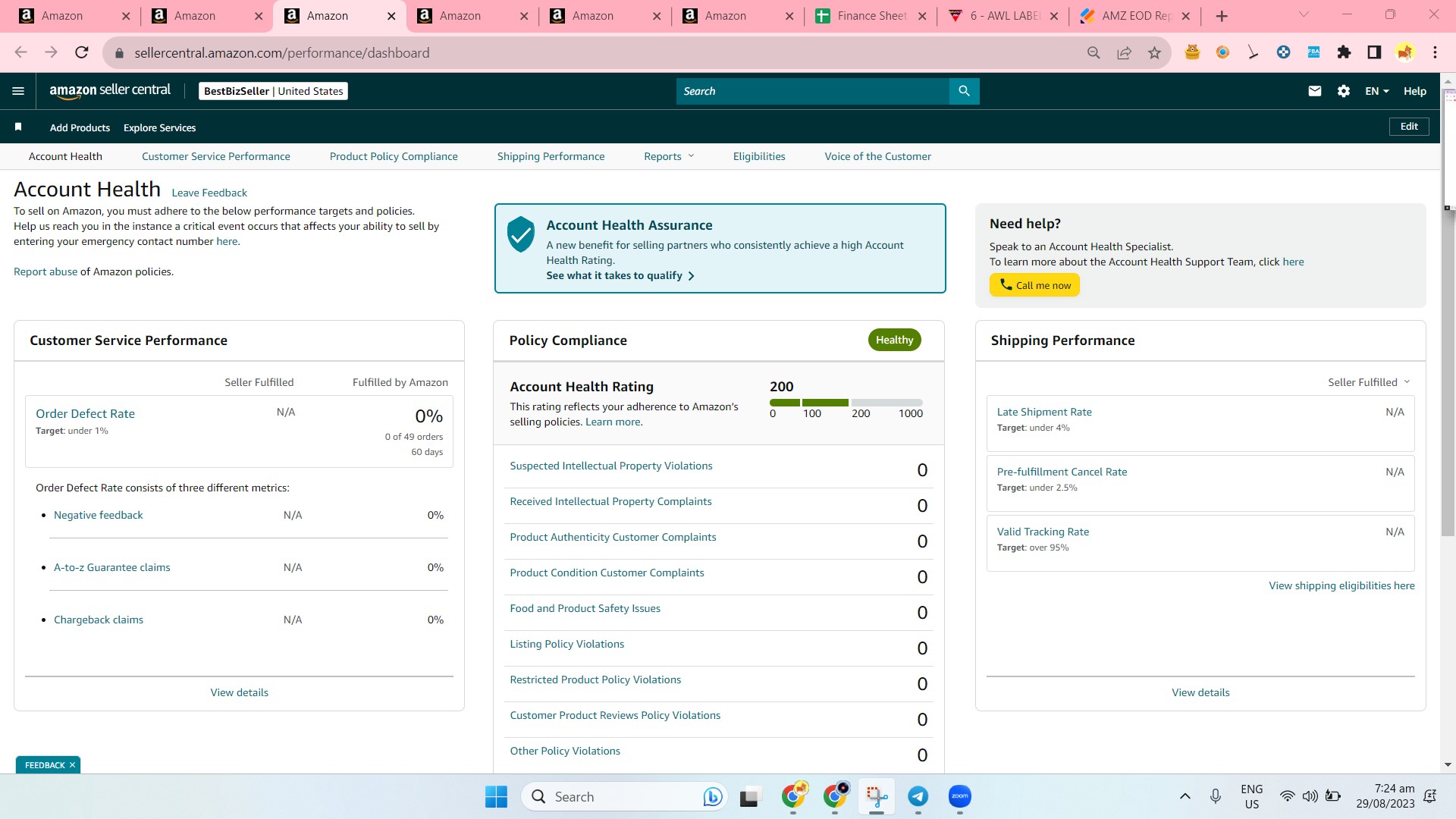Click the Leave Feedback link

coord(209,193)
